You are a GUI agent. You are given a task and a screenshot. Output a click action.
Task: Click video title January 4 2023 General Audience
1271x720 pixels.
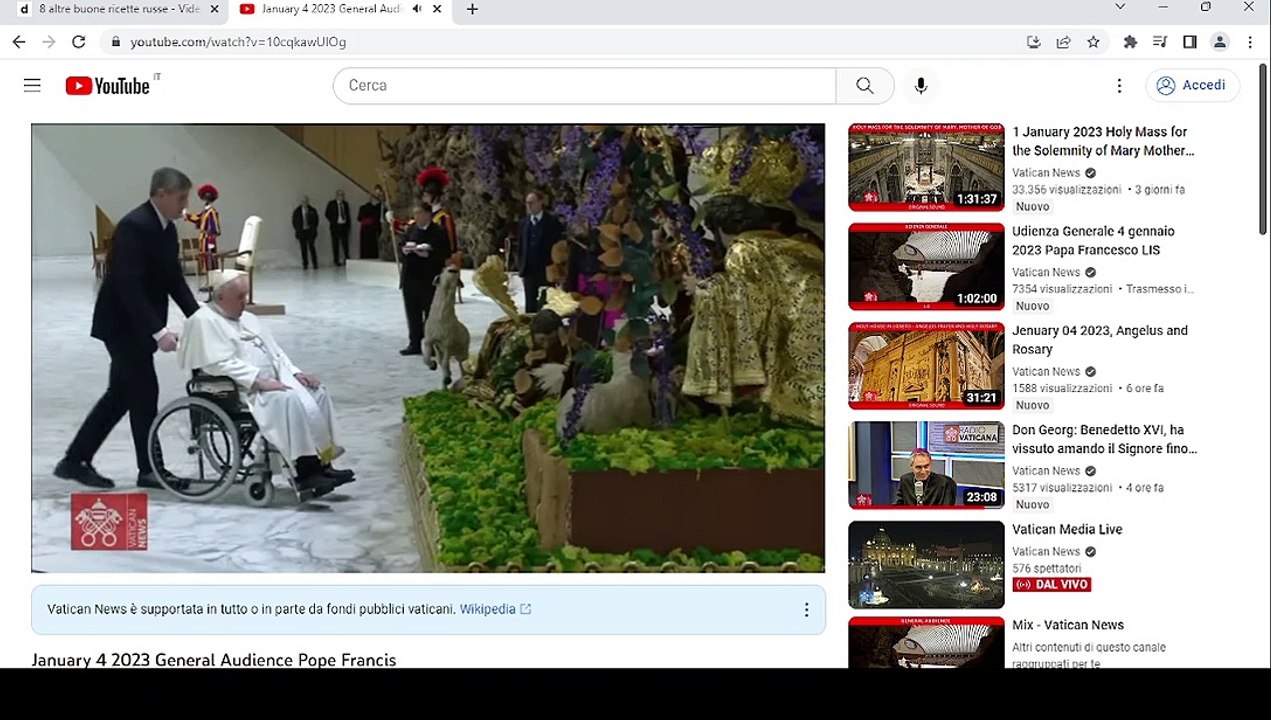click(x=214, y=660)
